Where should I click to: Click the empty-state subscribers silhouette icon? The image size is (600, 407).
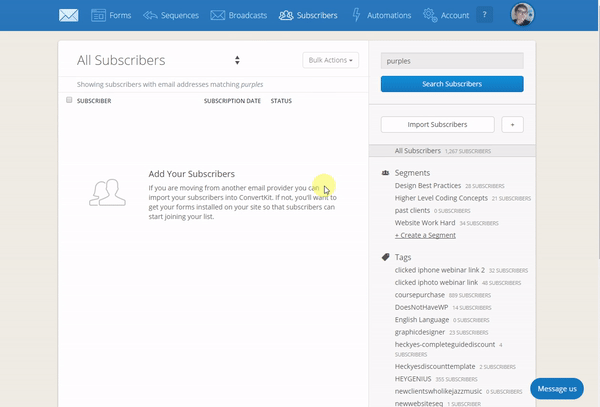[x=107, y=192]
